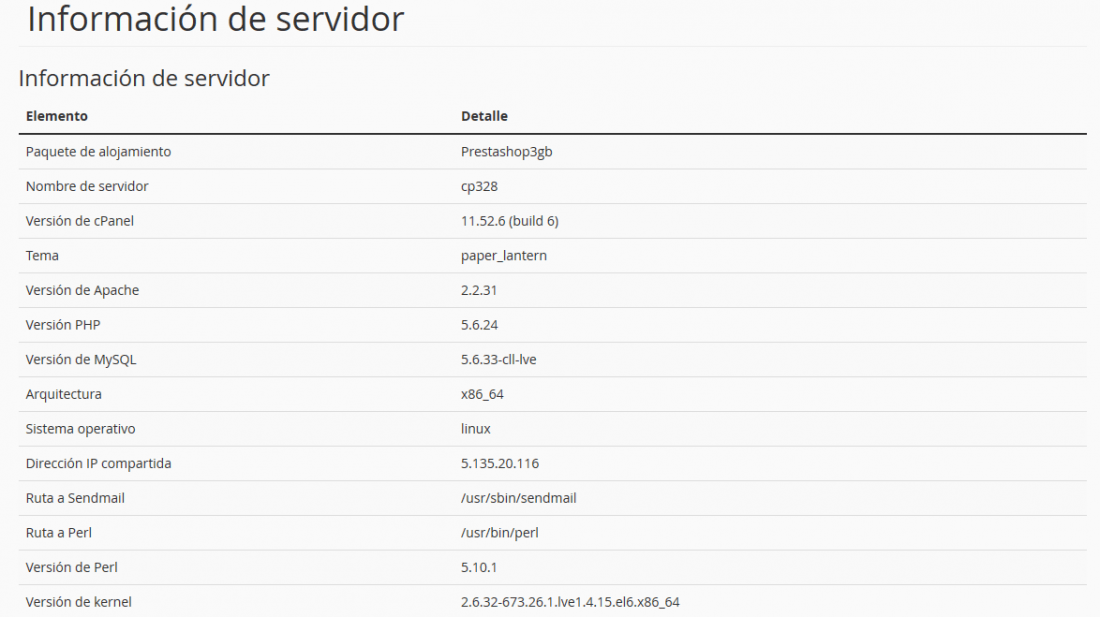Screen dimensions: 1100x617
Task: Click the Sistema operativo row label
Action: click(81, 429)
